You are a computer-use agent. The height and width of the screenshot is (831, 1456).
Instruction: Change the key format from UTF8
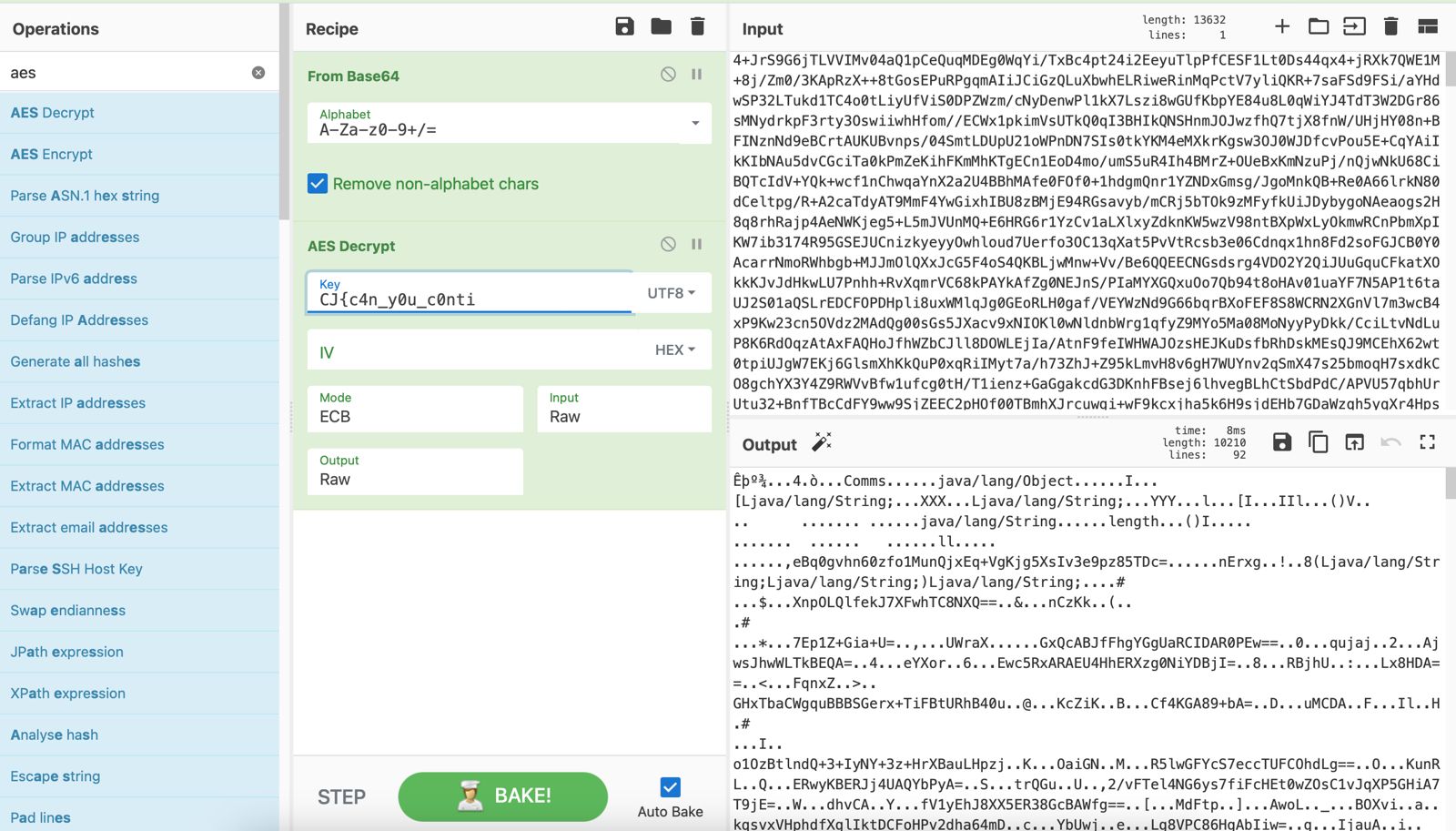[672, 293]
